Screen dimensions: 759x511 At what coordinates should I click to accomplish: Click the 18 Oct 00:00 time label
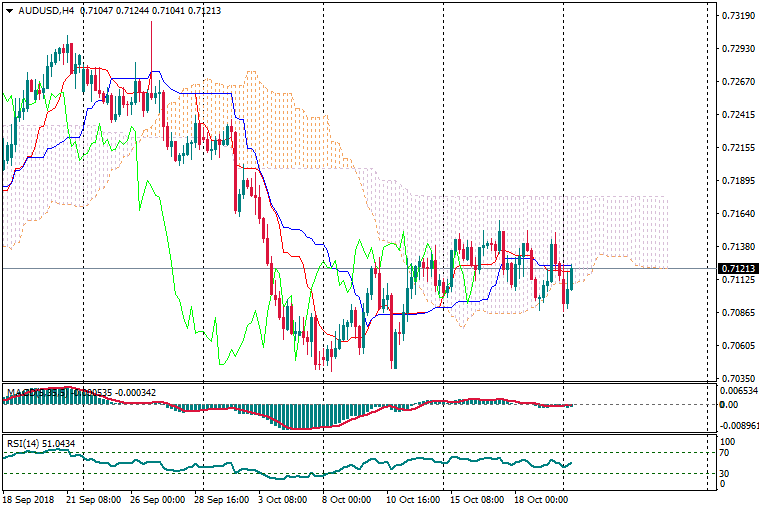coord(539,499)
